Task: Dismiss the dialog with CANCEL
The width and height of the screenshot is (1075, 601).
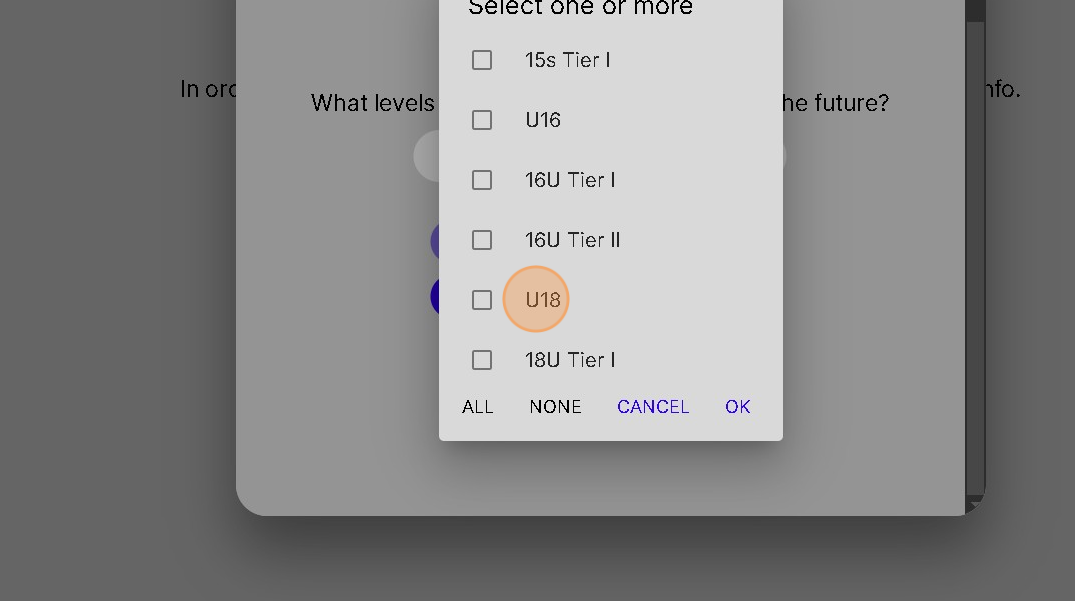Action: point(653,407)
